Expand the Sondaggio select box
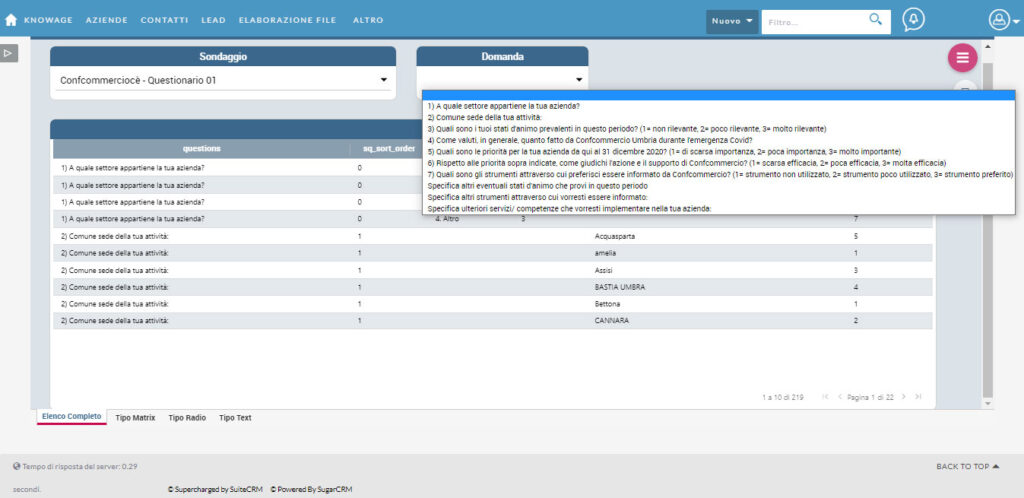 pyautogui.click(x=222, y=80)
